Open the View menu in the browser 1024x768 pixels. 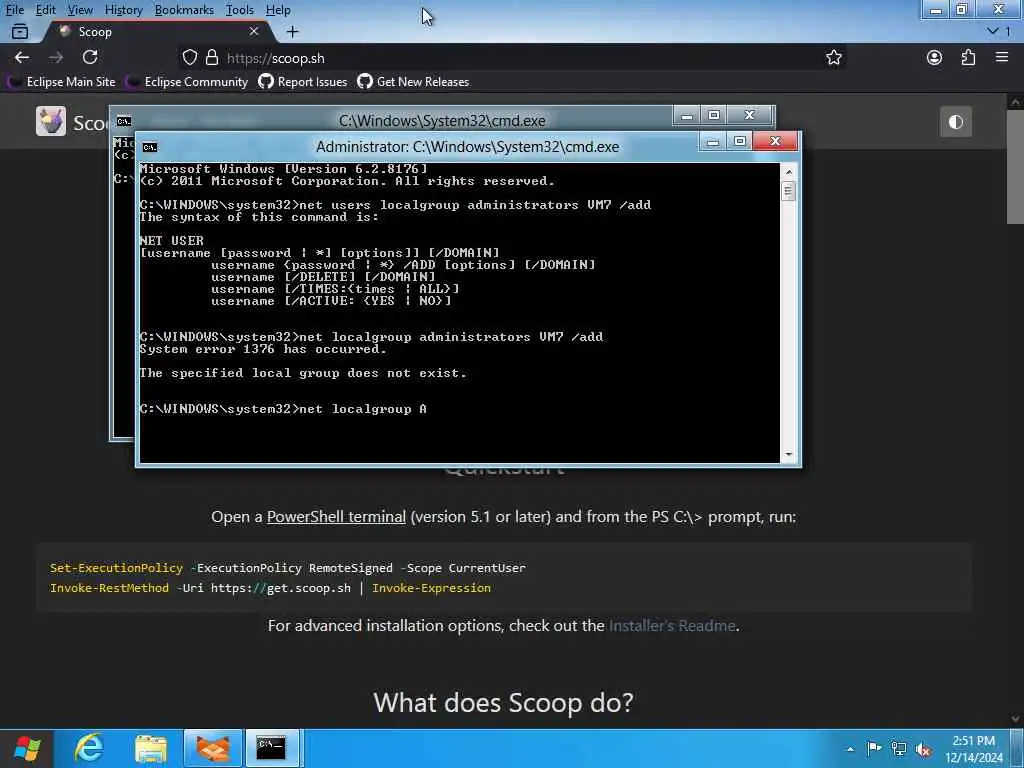click(80, 10)
